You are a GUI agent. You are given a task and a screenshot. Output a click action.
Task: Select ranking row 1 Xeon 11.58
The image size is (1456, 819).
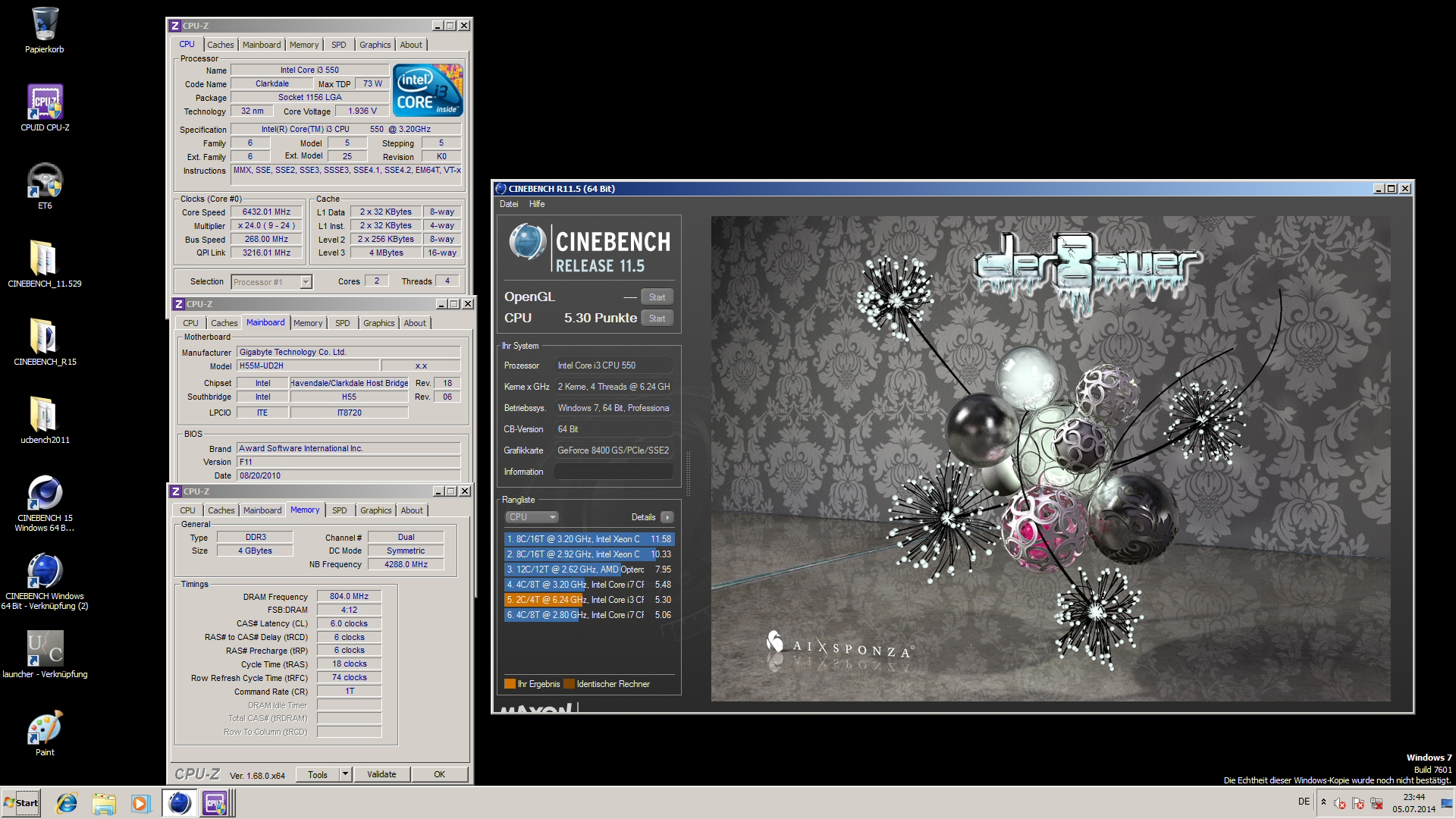click(x=589, y=539)
